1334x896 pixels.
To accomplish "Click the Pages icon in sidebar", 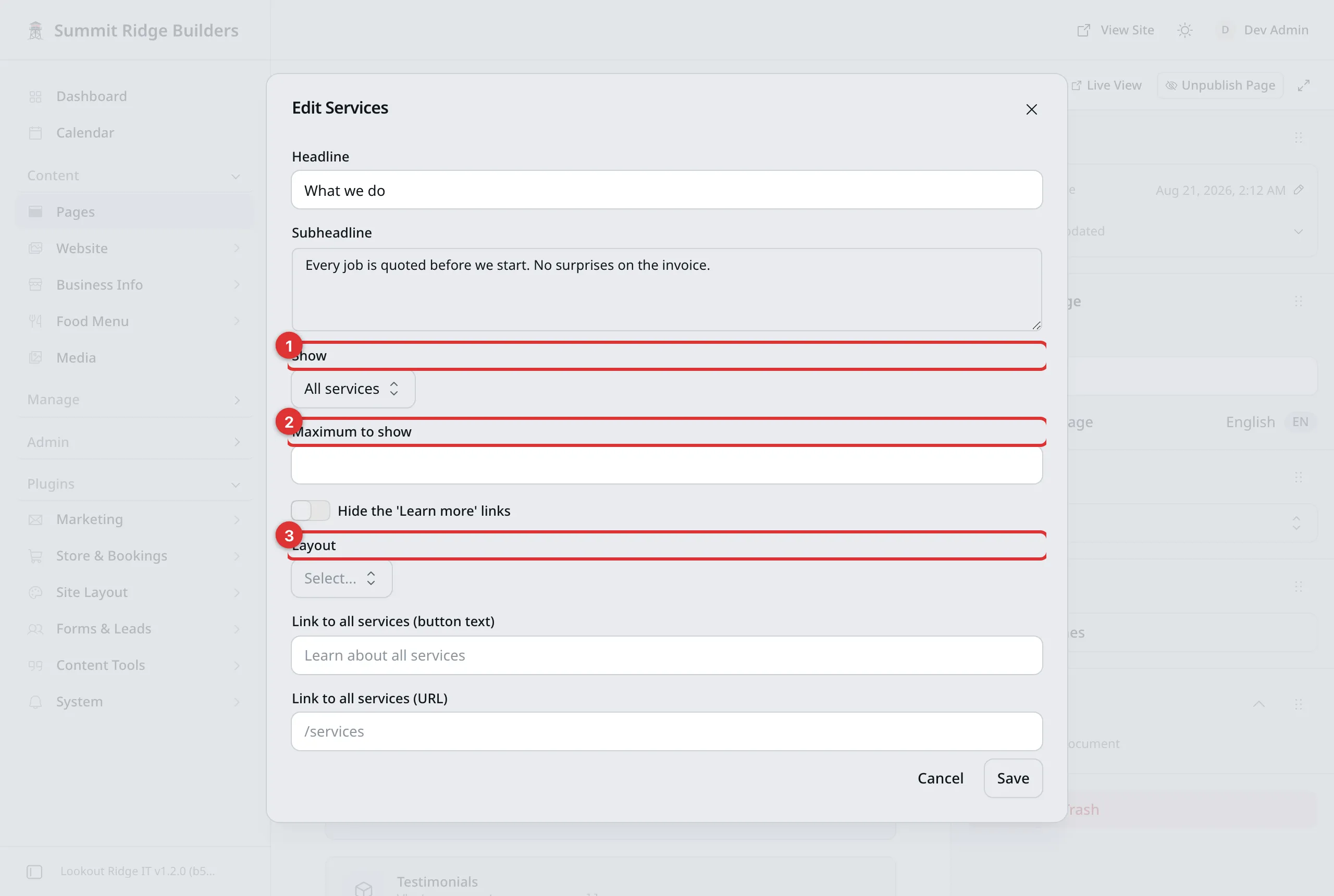I will click(x=35, y=212).
